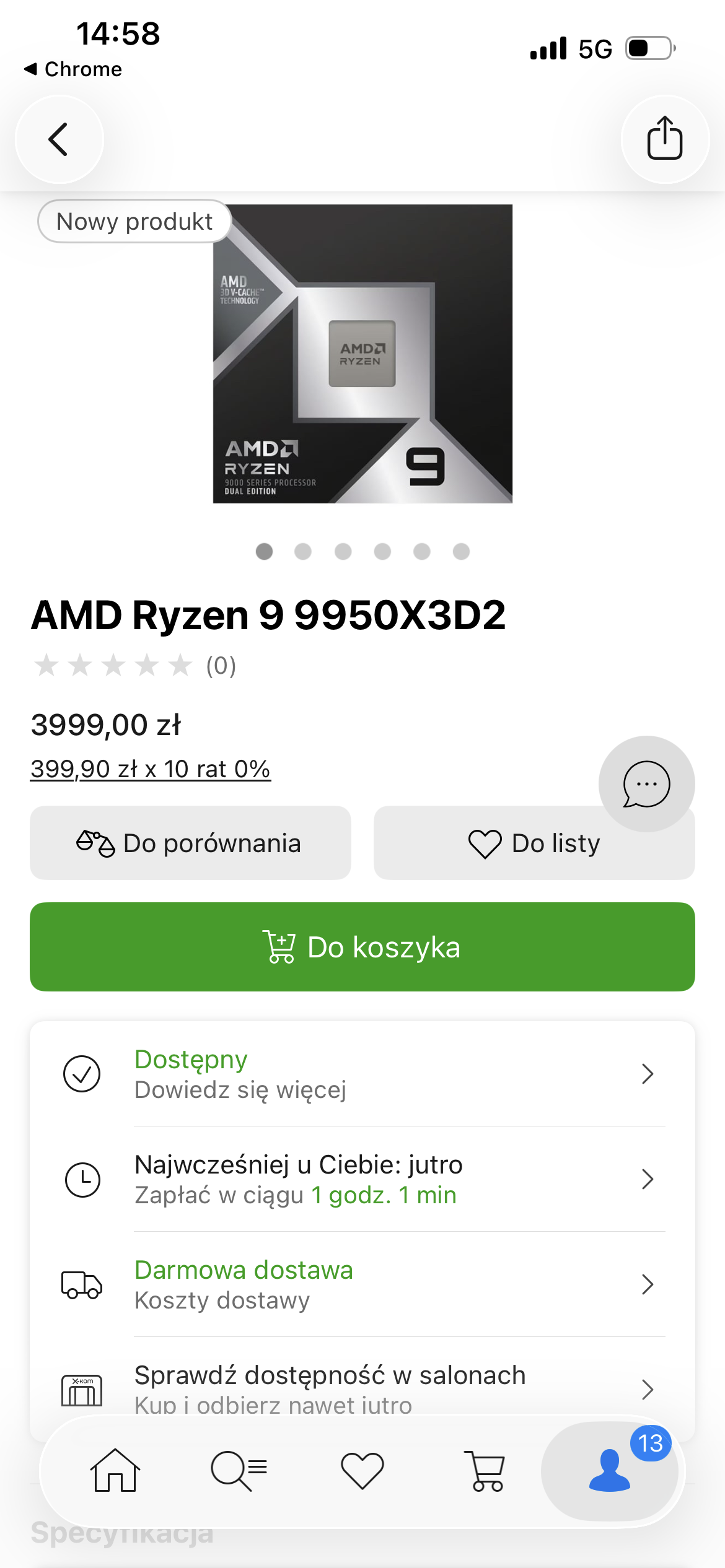Go to the Home tab
The width and height of the screenshot is (725, 1568).
point(115,1470)
